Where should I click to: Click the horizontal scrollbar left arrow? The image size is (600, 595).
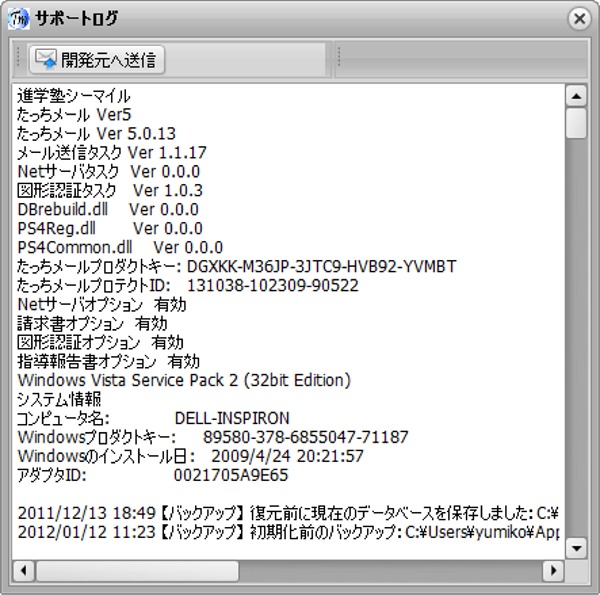(24, 571)
